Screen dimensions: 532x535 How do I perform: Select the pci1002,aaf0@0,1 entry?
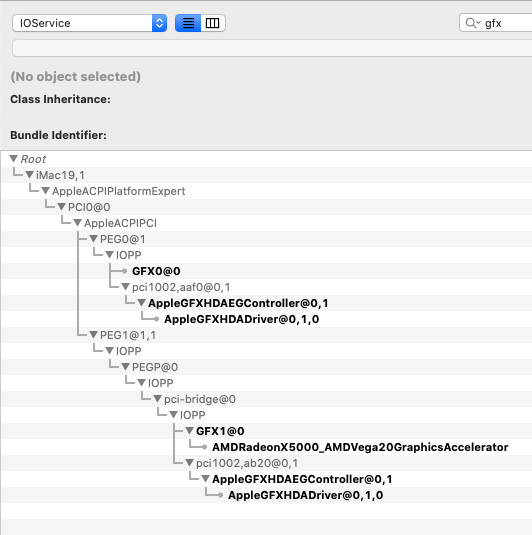(x=181, y=287)
